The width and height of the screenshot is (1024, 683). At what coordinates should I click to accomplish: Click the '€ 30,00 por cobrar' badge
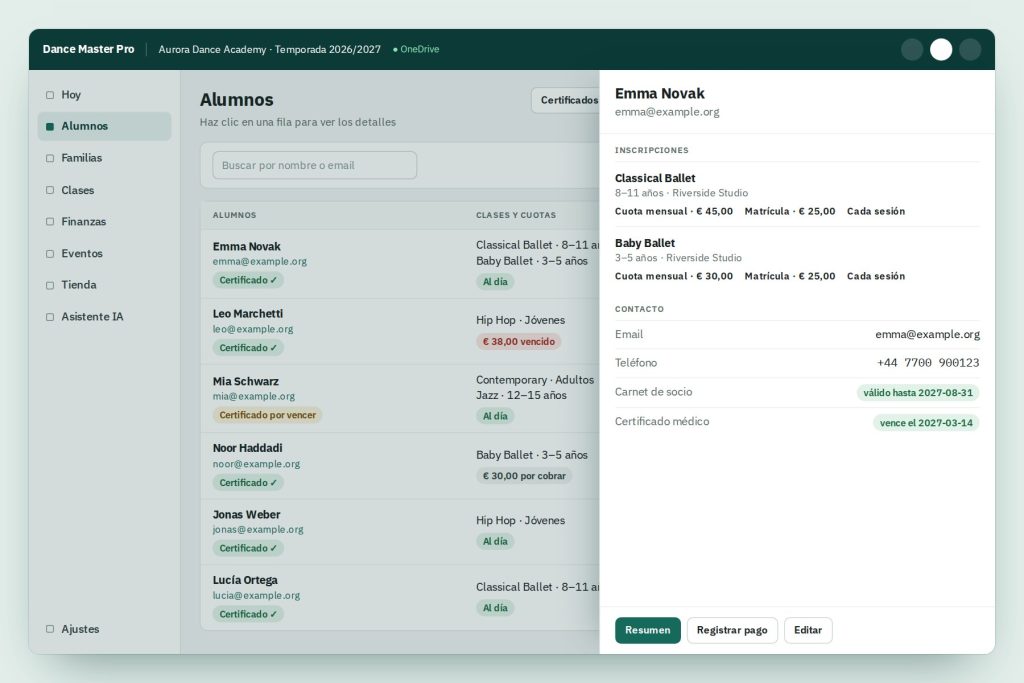[x=524, y=476]
